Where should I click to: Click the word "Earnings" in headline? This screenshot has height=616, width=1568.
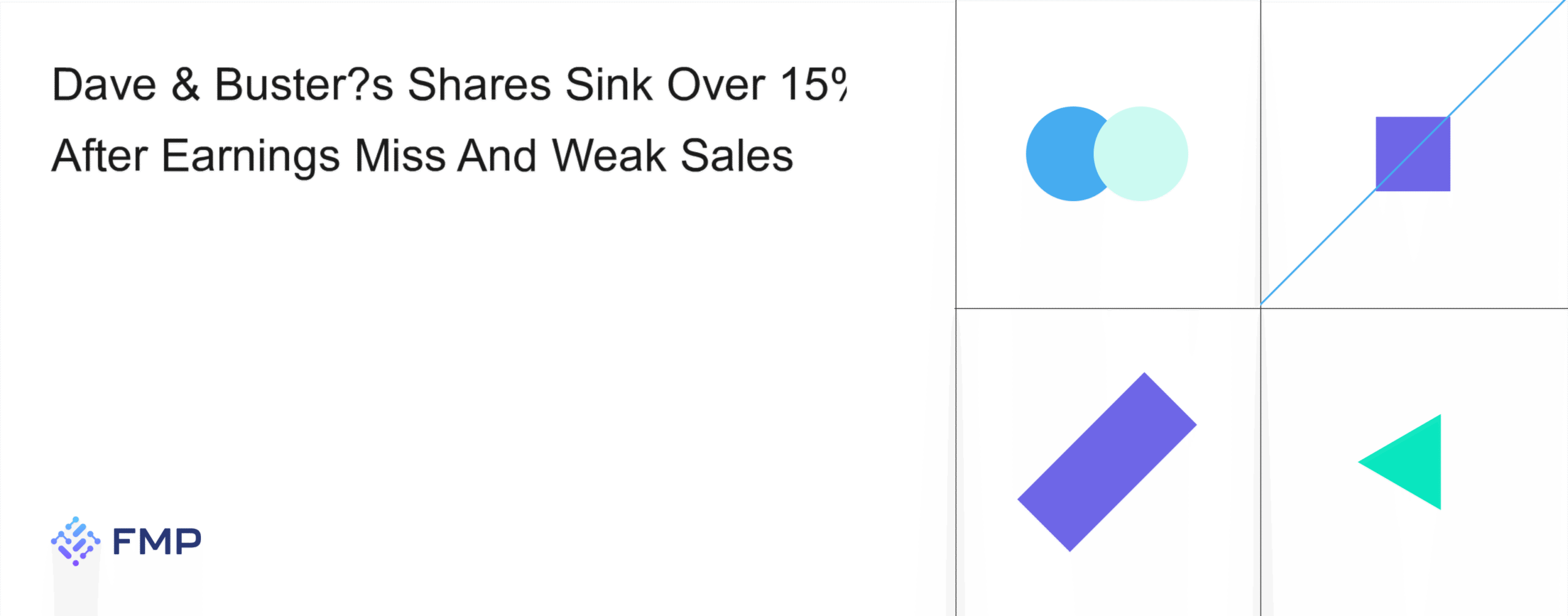[x=251, y=157]
